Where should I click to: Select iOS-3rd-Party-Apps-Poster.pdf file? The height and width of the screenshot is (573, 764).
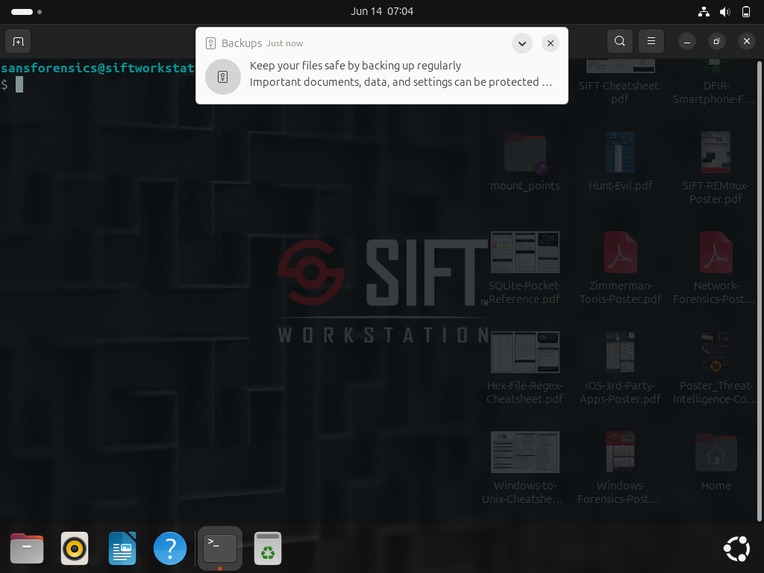(x=620, y=368)
